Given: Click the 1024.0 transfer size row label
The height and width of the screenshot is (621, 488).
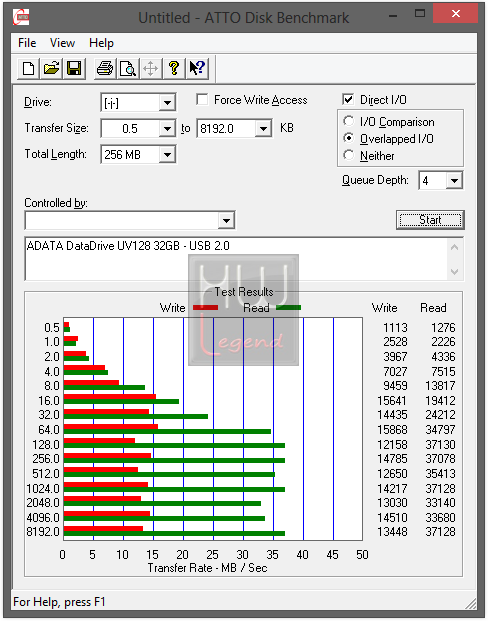Looking at the screenshot, I should [x=43, y=488].
